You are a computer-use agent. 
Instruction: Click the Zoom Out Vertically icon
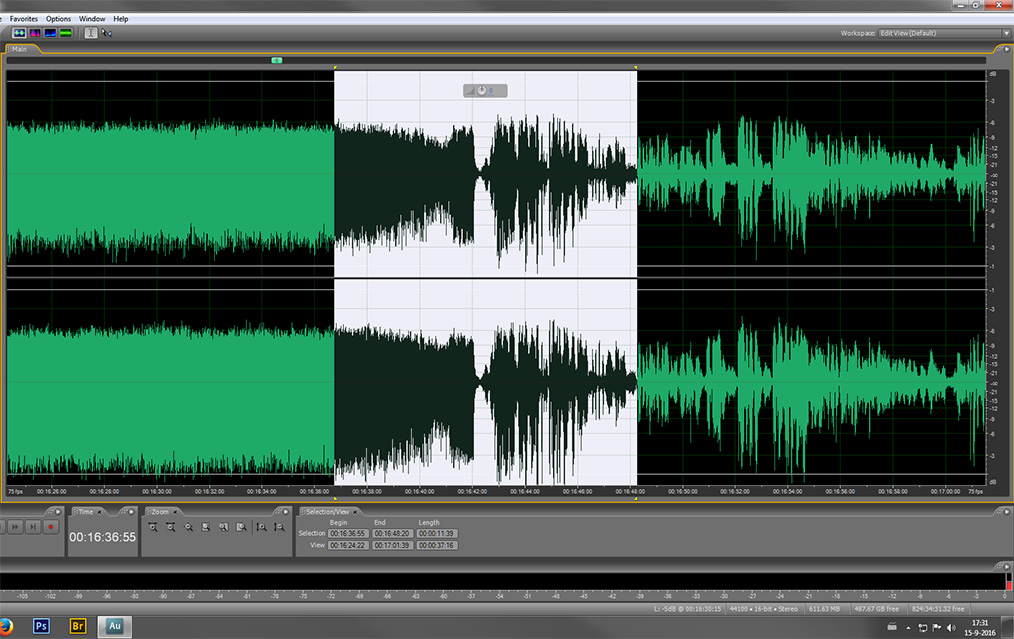279,527
